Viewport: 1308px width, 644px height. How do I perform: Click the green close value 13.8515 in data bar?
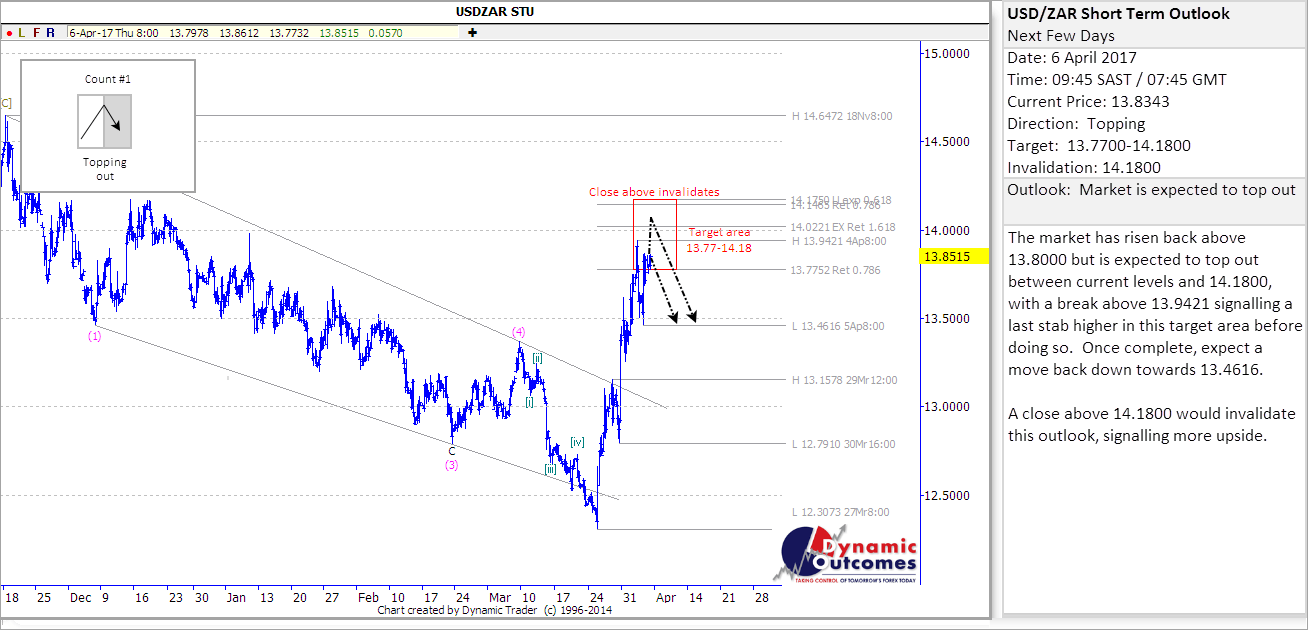tap(339, 33)
